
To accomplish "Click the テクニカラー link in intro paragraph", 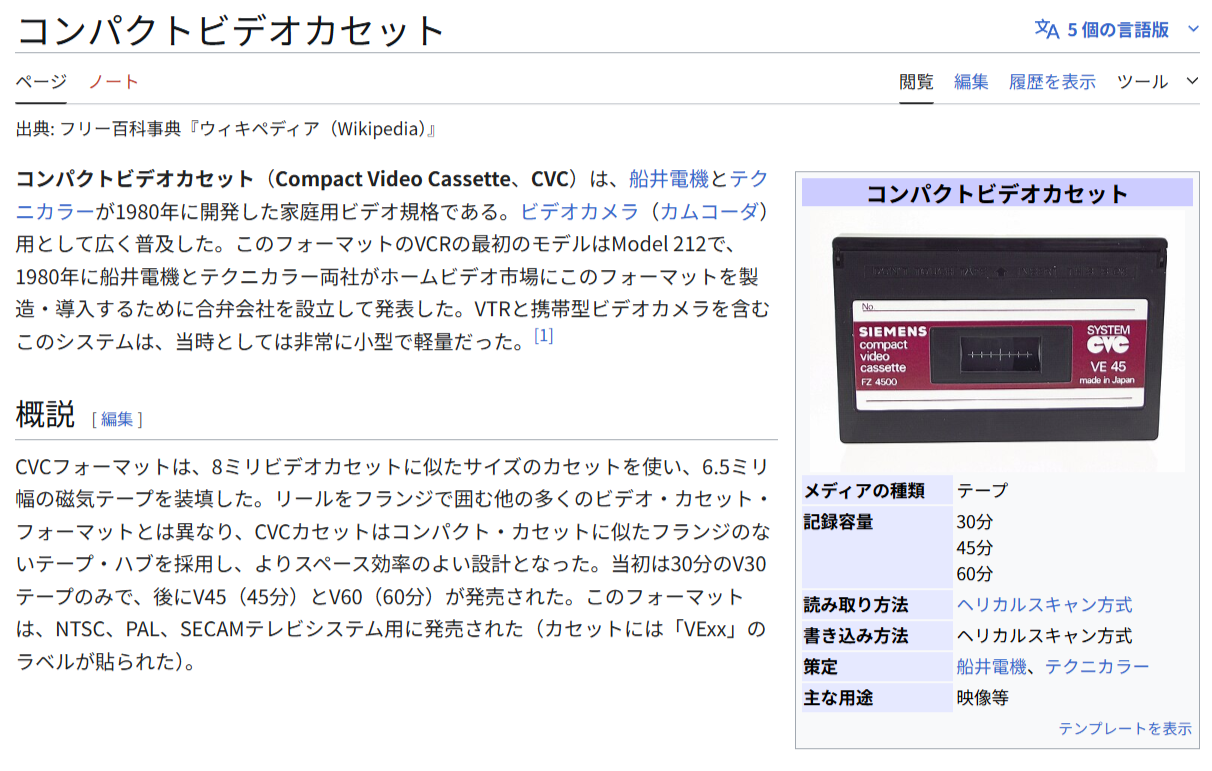I will point(749,179).
